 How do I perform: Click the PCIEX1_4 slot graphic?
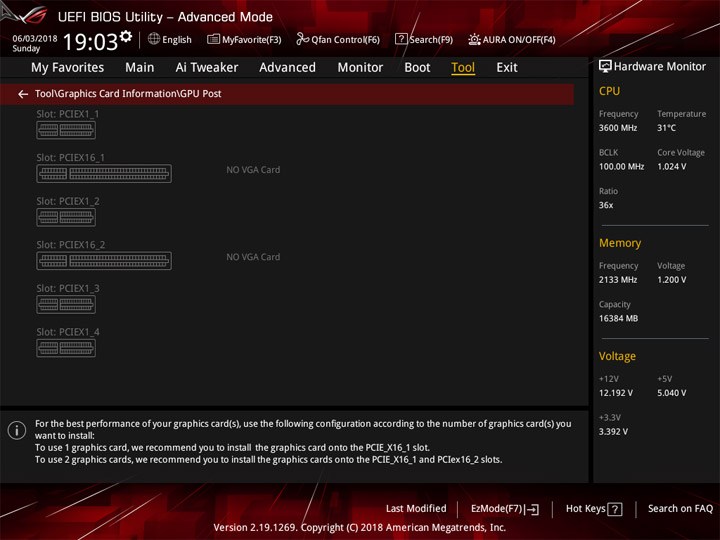(x=66, y=348)
